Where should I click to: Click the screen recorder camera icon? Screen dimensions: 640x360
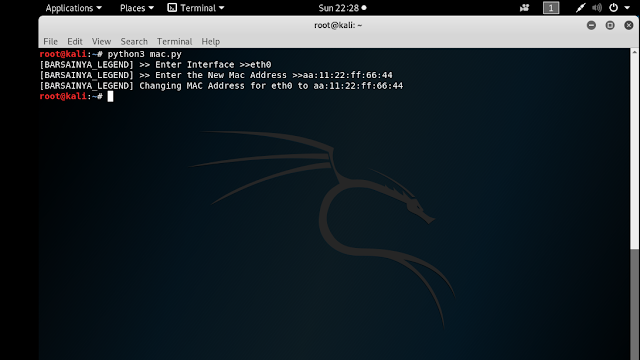pyautogui.click(x=524, y=8)
